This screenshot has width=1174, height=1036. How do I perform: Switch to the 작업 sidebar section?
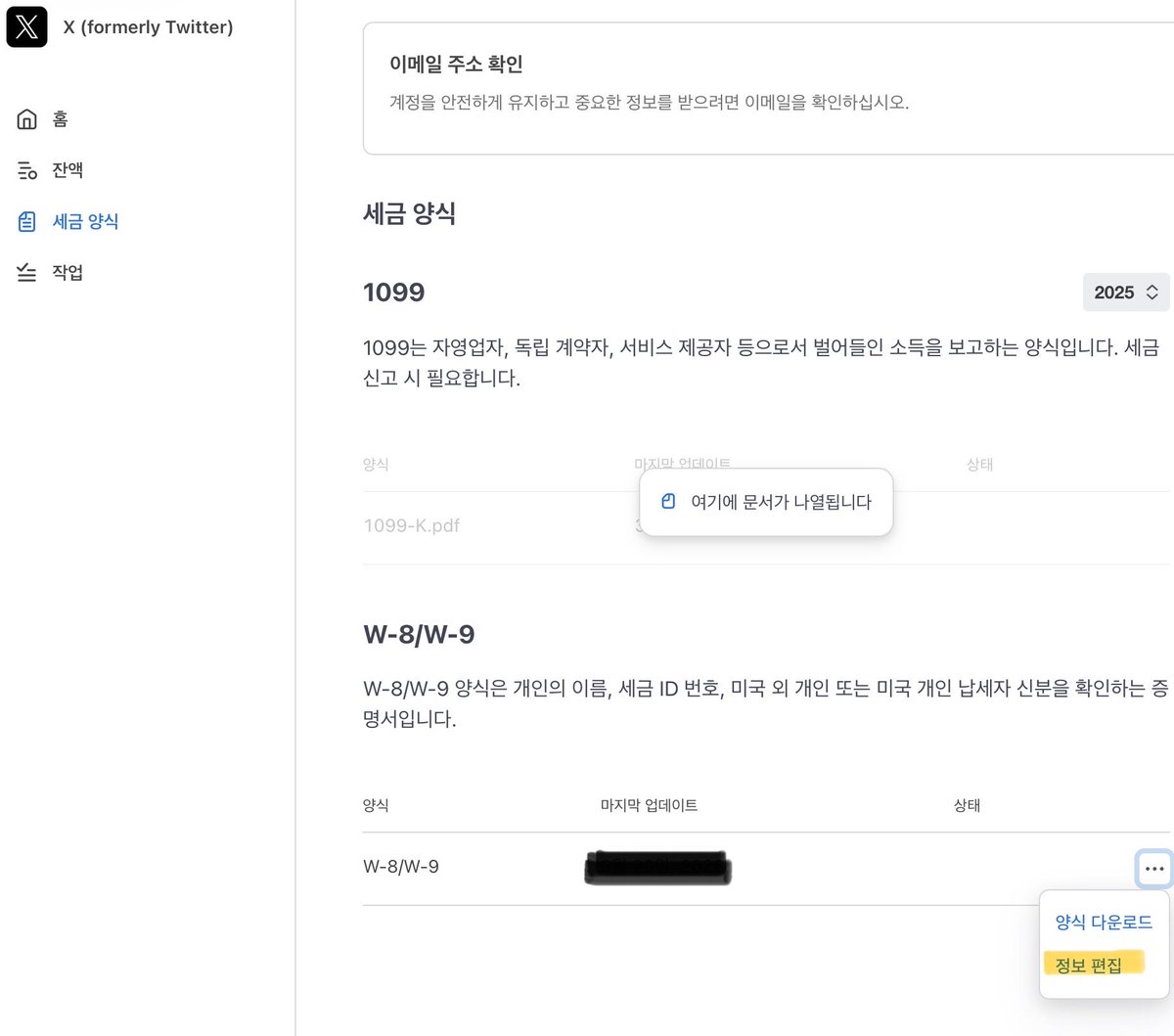coord(67,272)
